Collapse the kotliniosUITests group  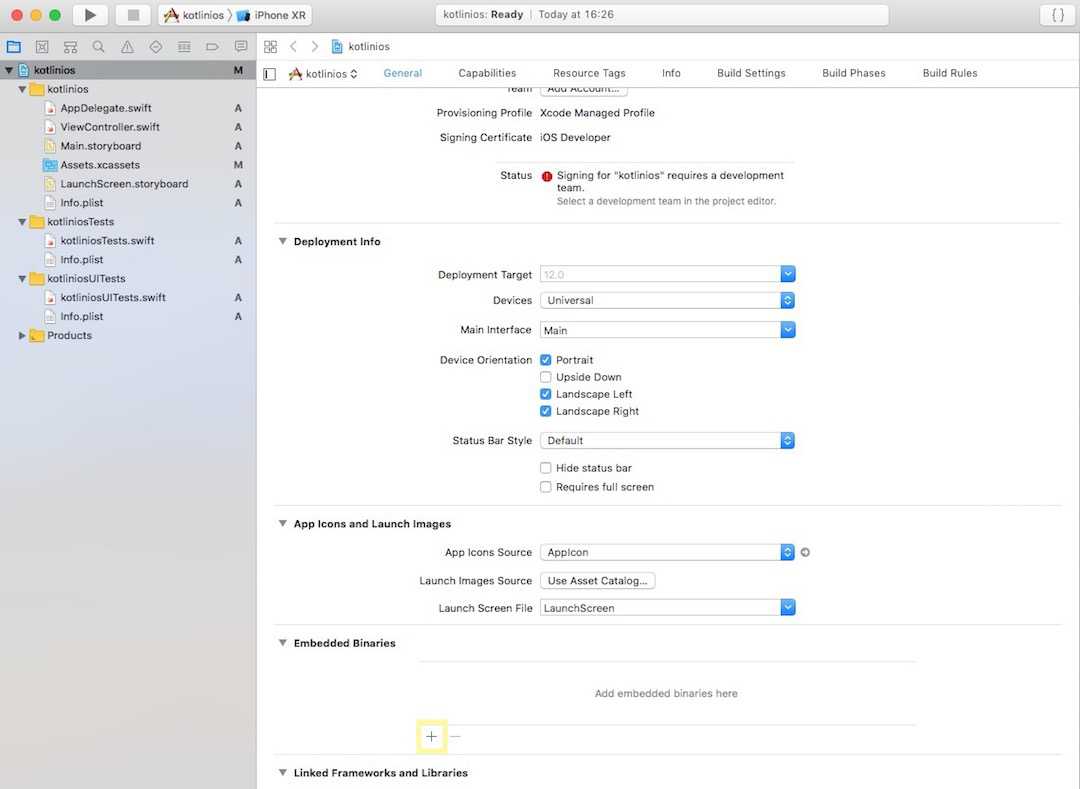tap(22, 279)
